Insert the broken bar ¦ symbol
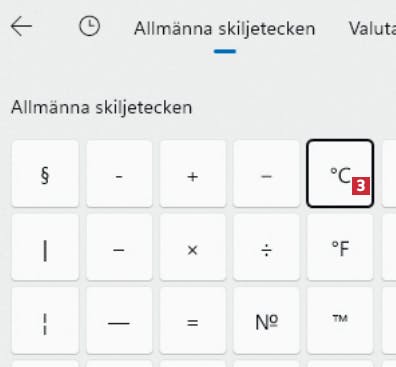This screenshot has height=367, width=396. [x=45, y=321]
